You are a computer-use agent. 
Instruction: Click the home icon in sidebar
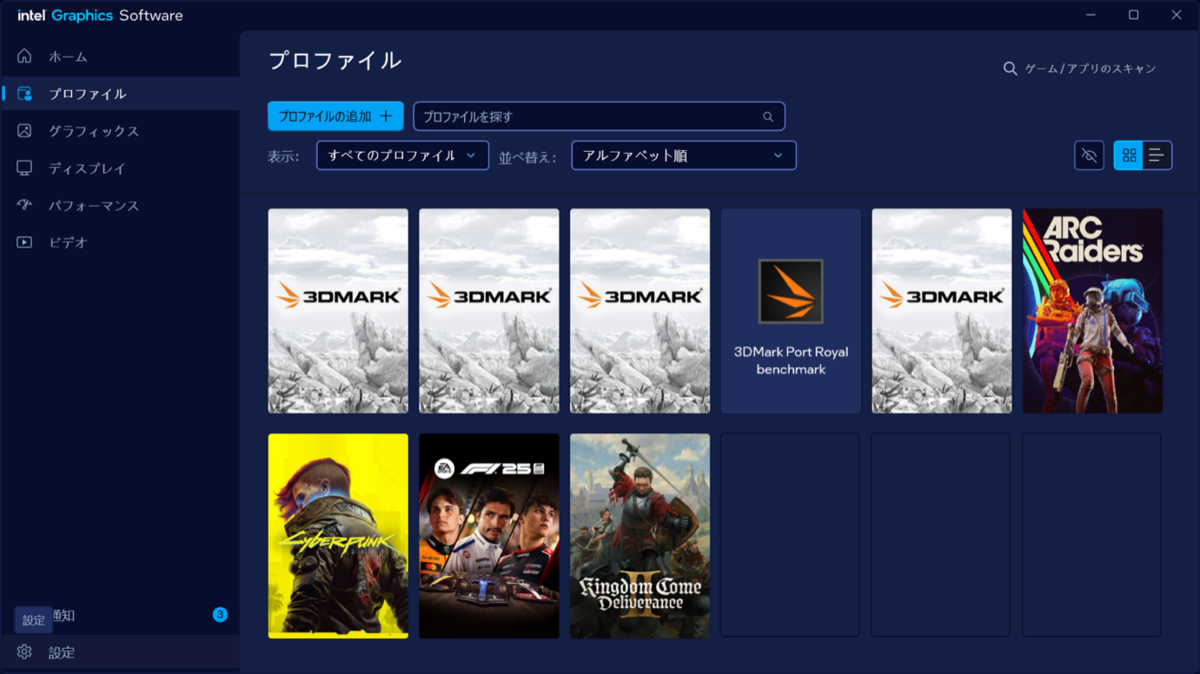pos(25,56)
